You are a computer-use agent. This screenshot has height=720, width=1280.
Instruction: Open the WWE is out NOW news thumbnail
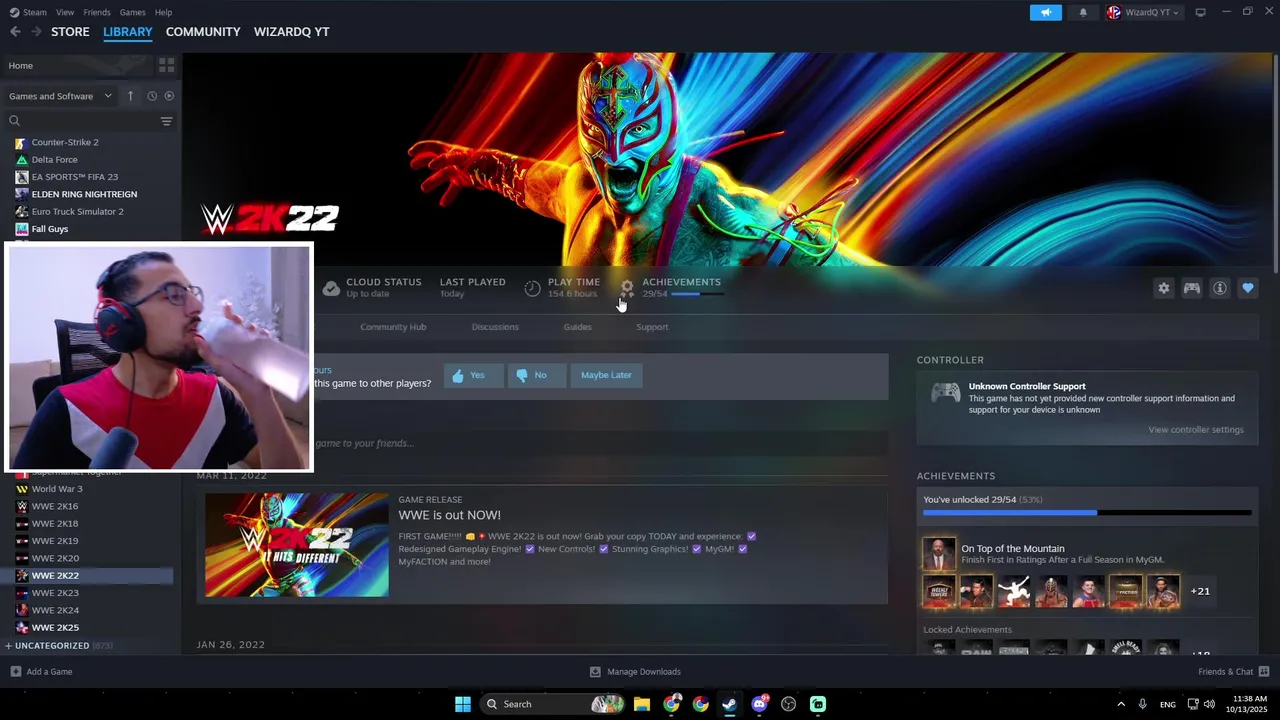coord(296,545)
